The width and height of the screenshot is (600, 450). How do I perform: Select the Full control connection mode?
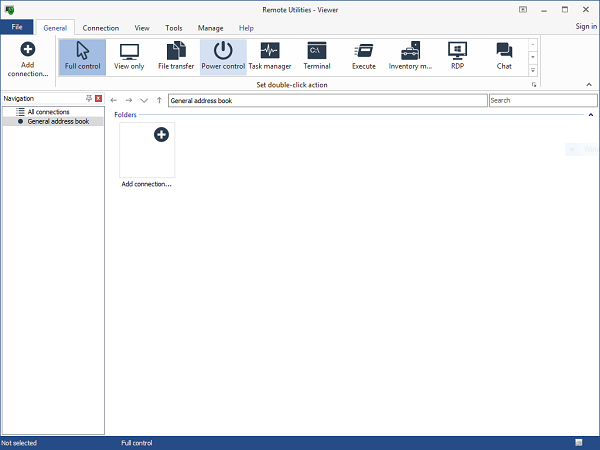[82, 57]
